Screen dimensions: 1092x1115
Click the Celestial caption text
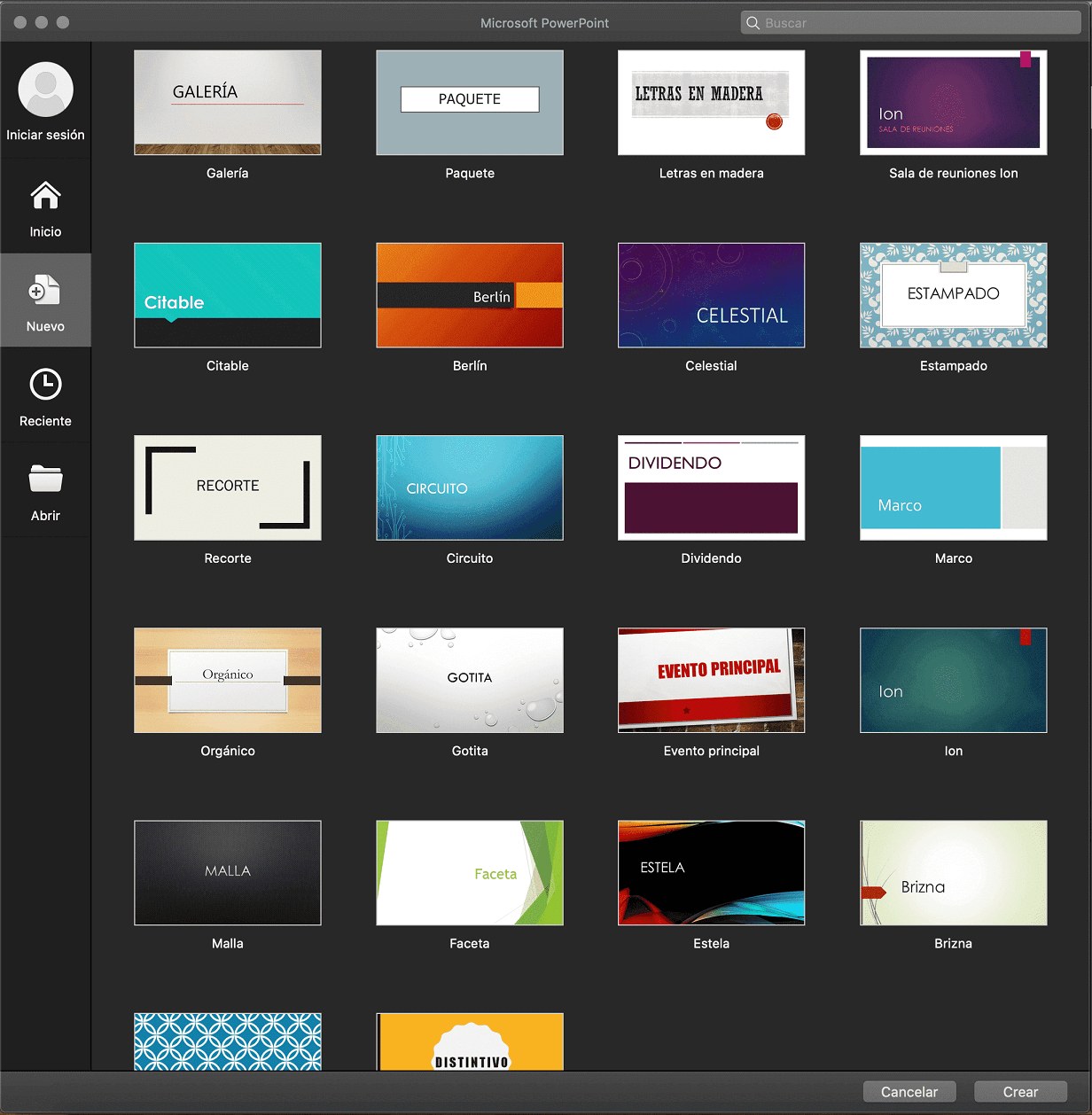(712, 365)
